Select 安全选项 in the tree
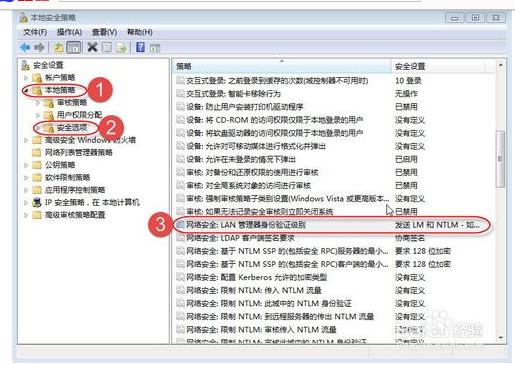515x365 pixels. [72, 128]
